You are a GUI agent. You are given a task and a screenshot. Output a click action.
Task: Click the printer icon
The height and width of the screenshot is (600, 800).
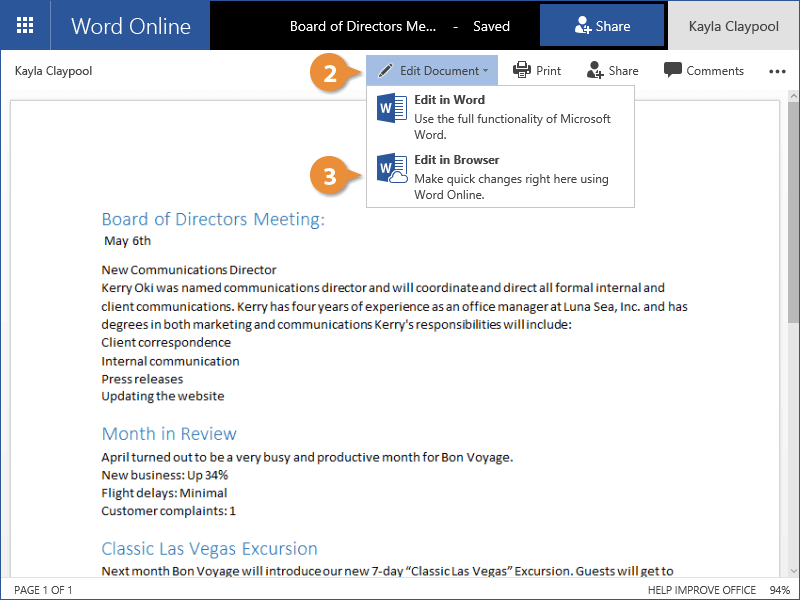tap(522, 71)
